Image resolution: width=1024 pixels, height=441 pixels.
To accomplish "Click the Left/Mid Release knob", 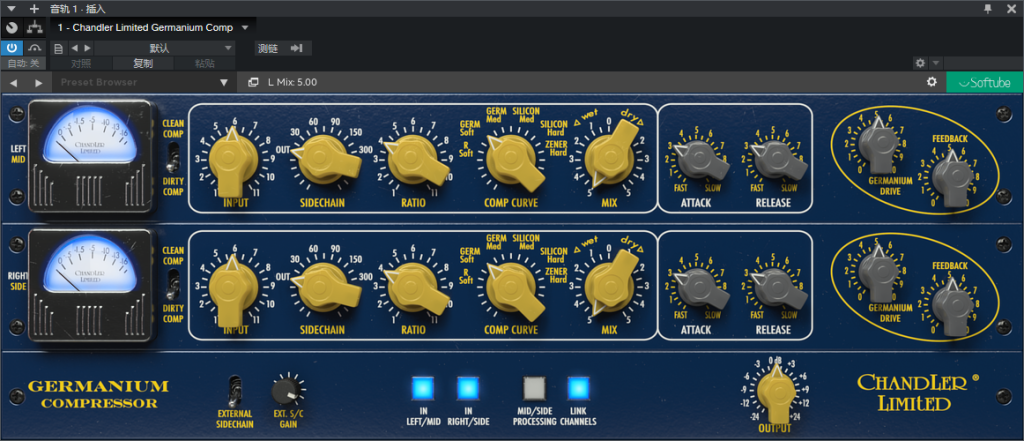I will 777,159.
